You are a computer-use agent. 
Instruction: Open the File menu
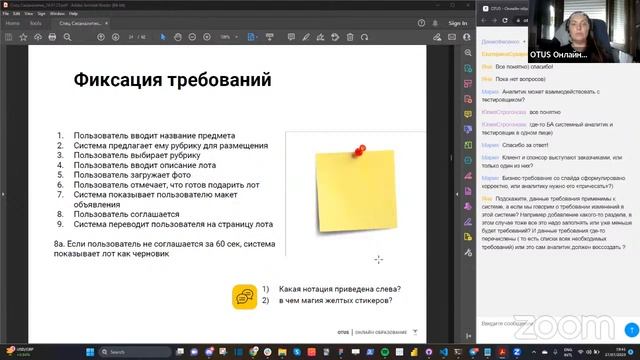[6, 13]
